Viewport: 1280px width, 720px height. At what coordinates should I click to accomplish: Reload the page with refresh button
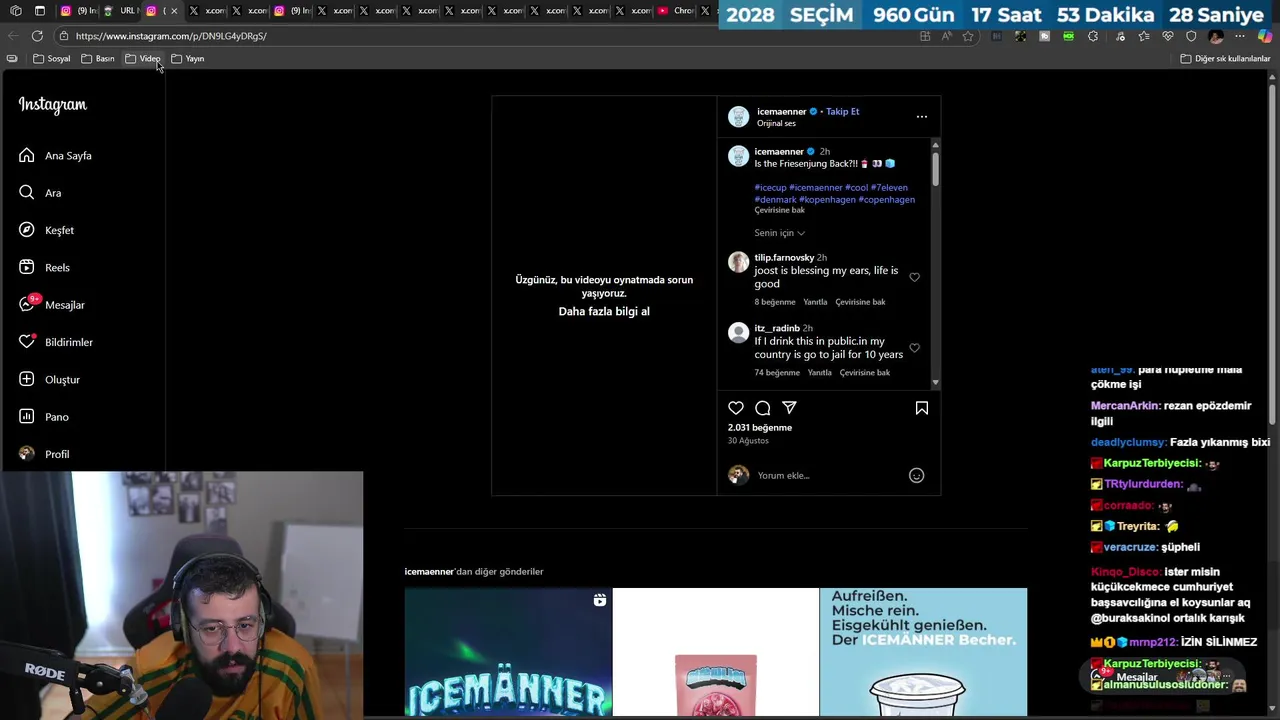coord(37,36)
